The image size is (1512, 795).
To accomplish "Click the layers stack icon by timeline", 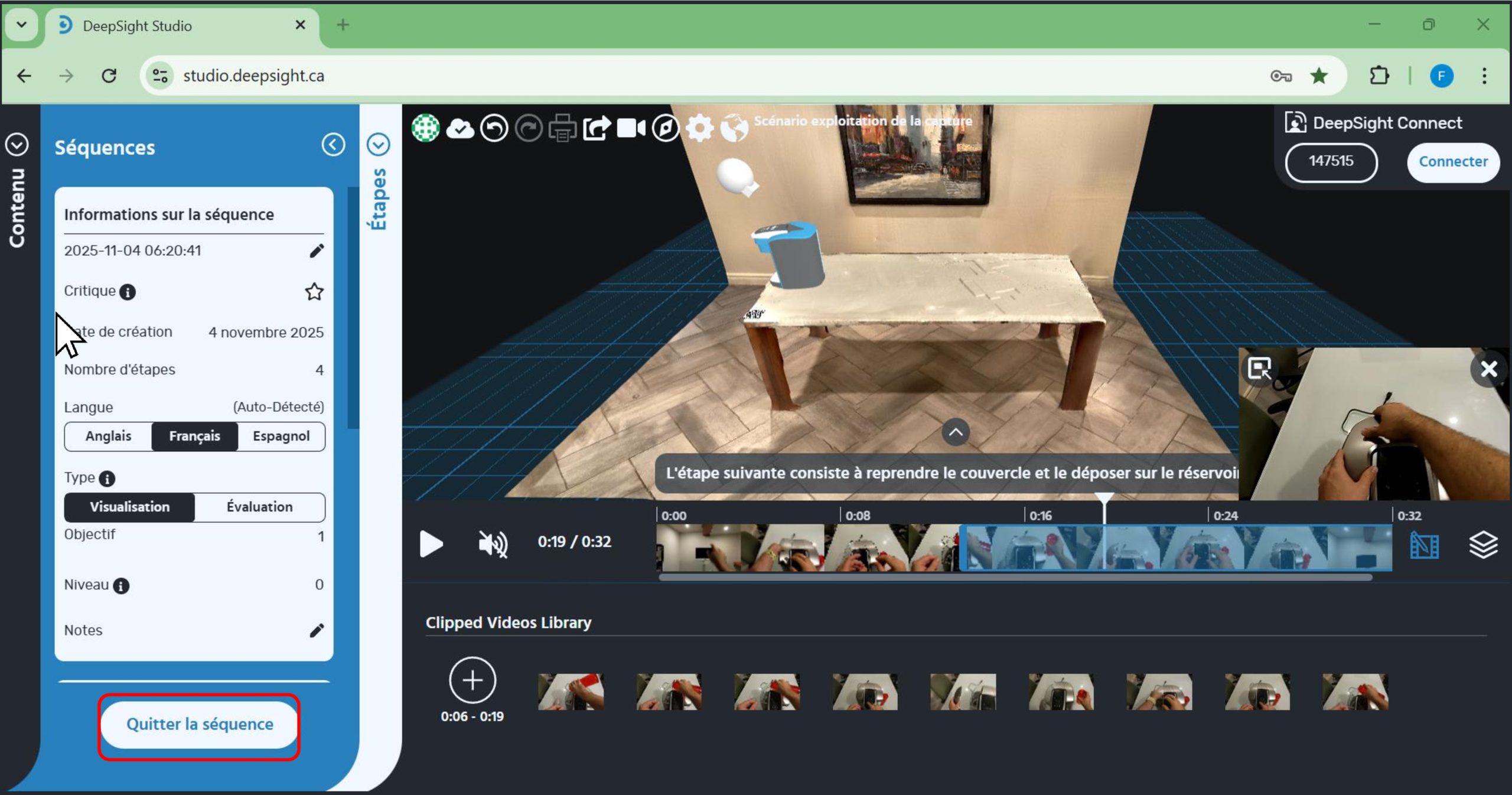I will tap(1482, 545).
